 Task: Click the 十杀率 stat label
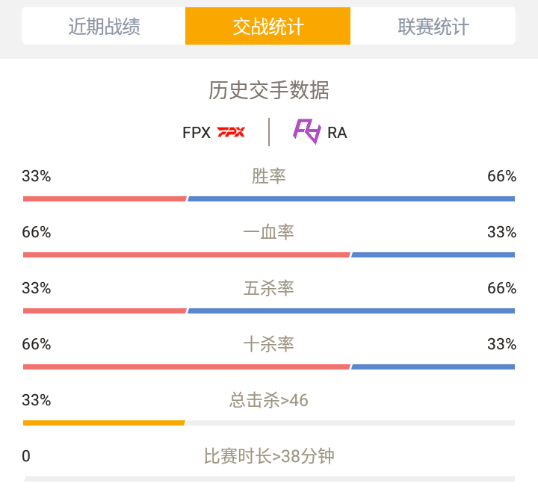pyautogui.click(x=269, y=344)
